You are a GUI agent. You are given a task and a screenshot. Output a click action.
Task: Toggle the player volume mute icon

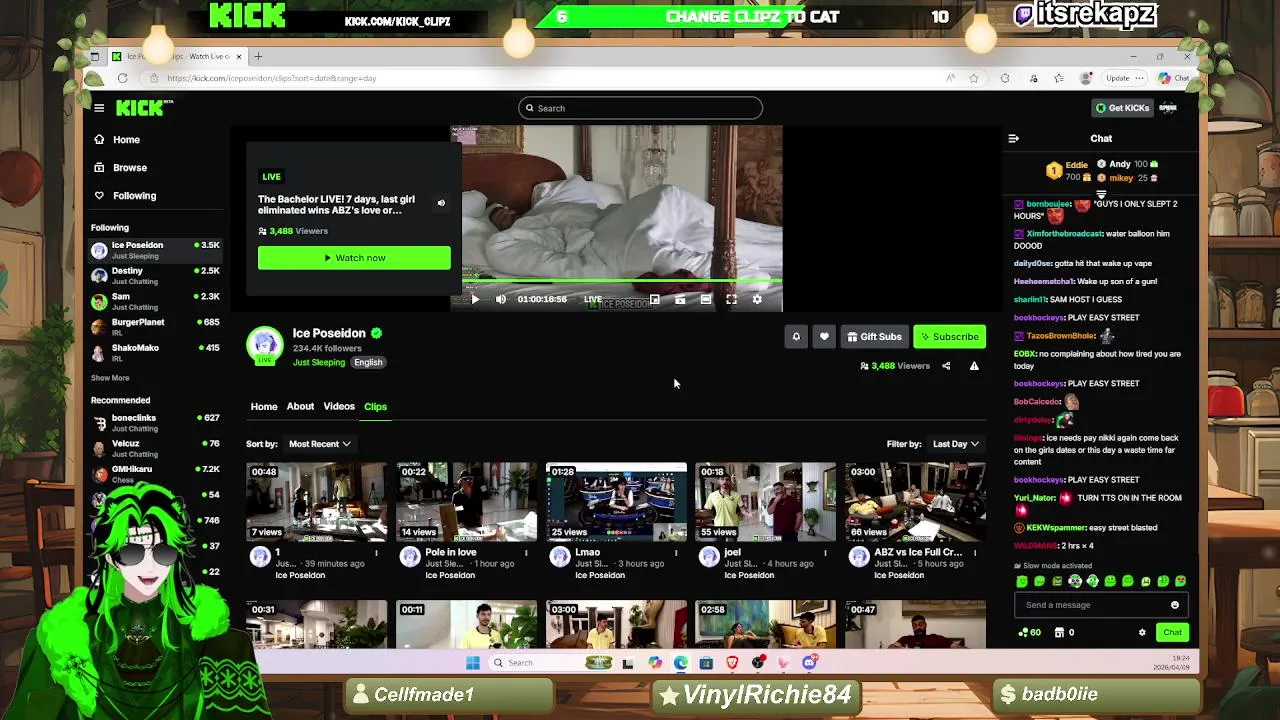[x=501, y=299]
